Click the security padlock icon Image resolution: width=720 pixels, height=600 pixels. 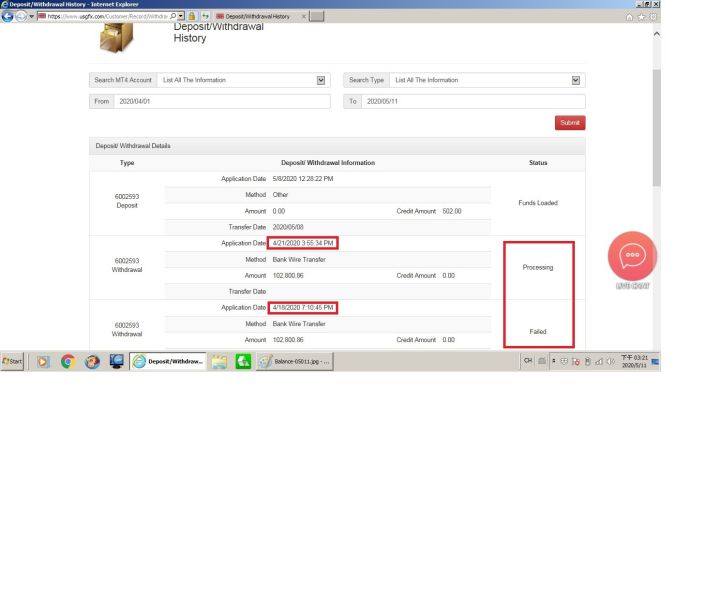[x=192, y=16]
